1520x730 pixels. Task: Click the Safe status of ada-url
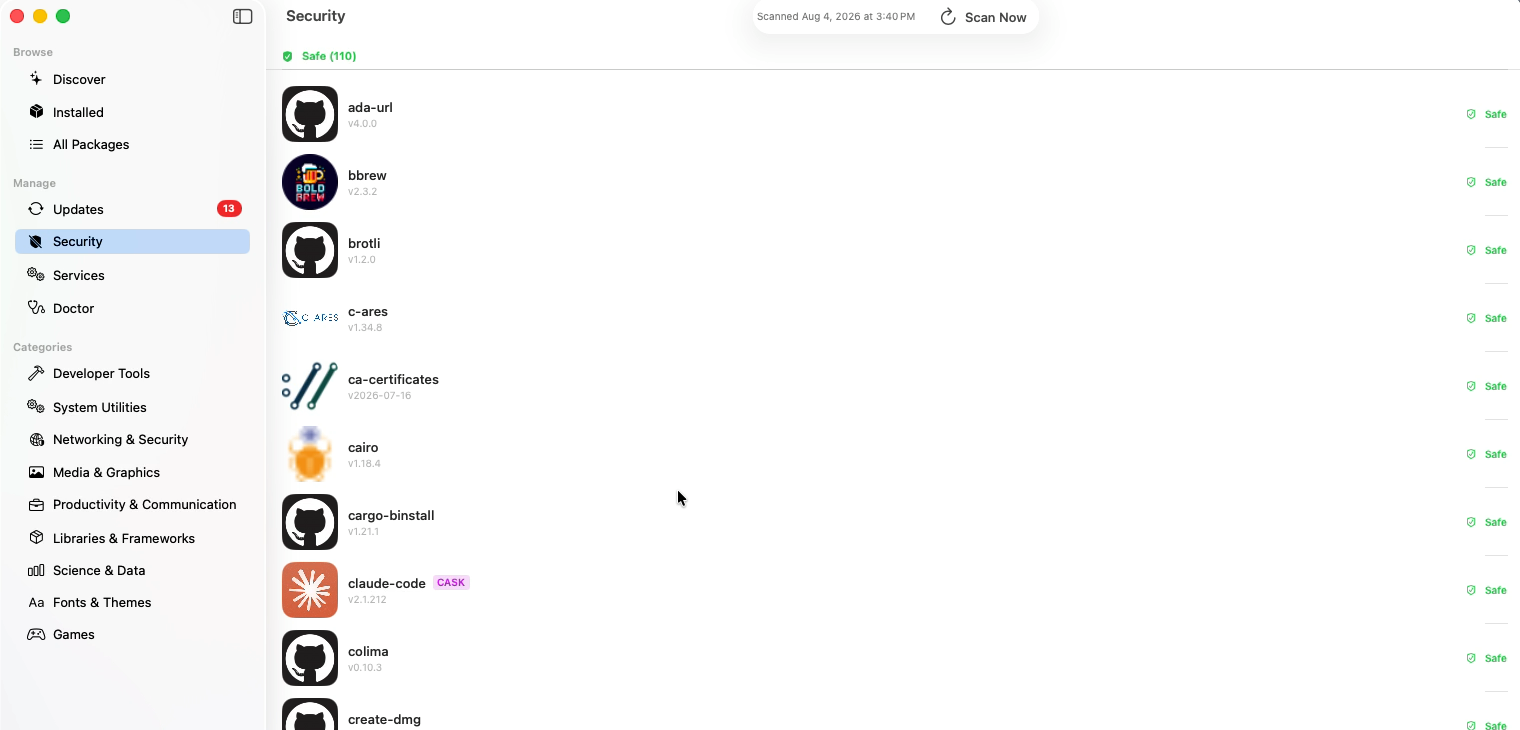(x=1486, y=114)
